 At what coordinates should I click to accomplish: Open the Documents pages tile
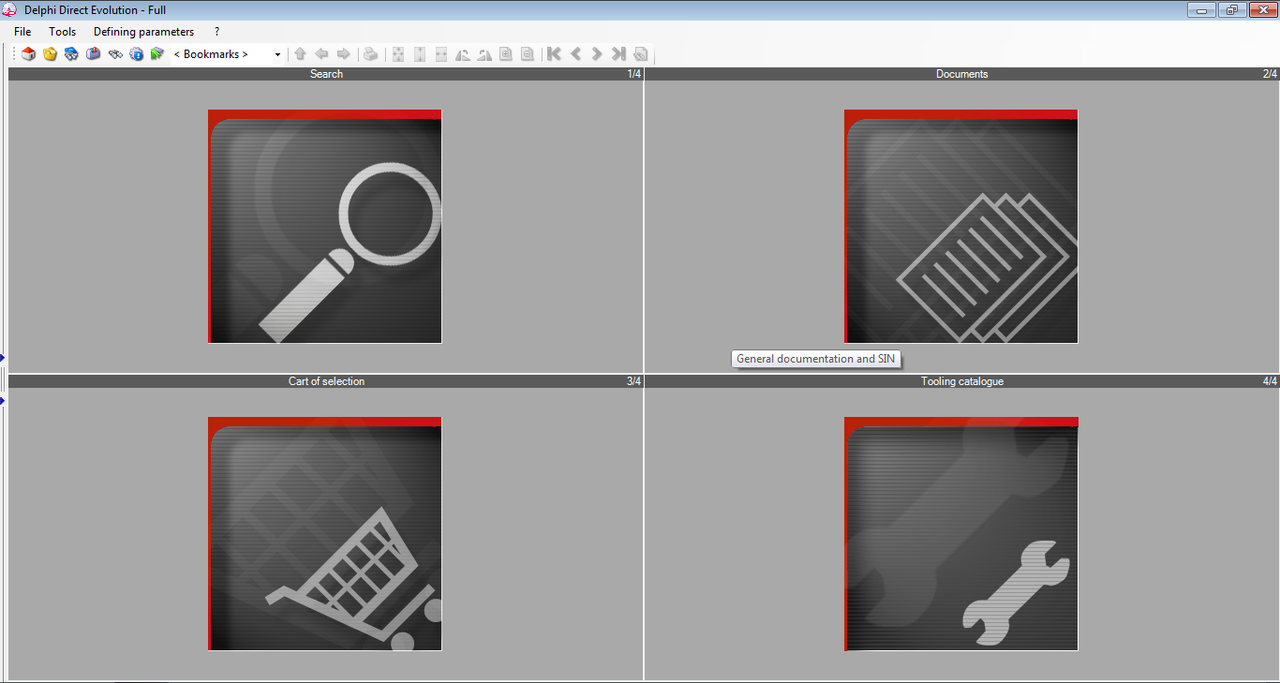click(x=961, y=226)
